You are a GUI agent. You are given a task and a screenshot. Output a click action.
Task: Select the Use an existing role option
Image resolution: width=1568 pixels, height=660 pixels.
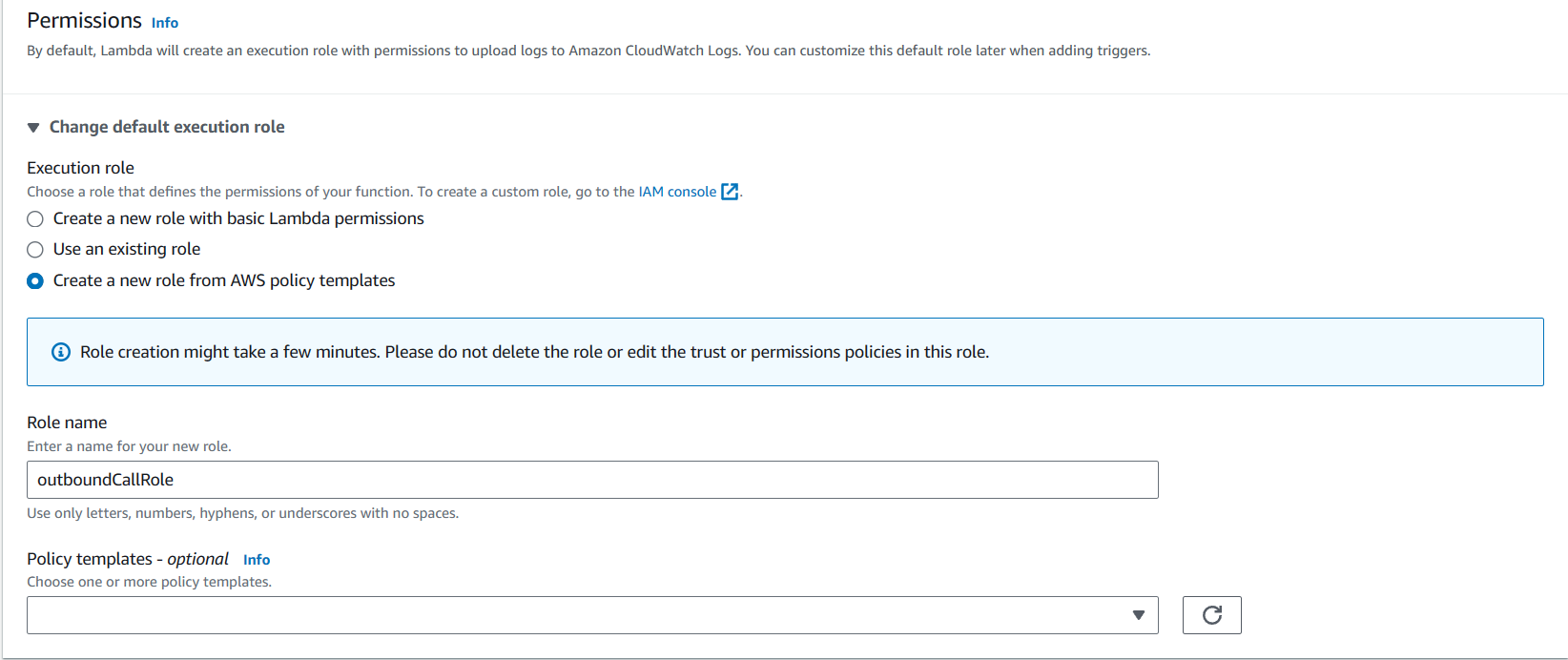35,250
